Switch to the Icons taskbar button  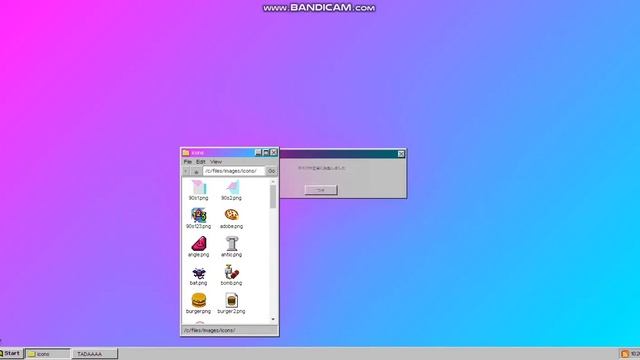coord(48,354)
